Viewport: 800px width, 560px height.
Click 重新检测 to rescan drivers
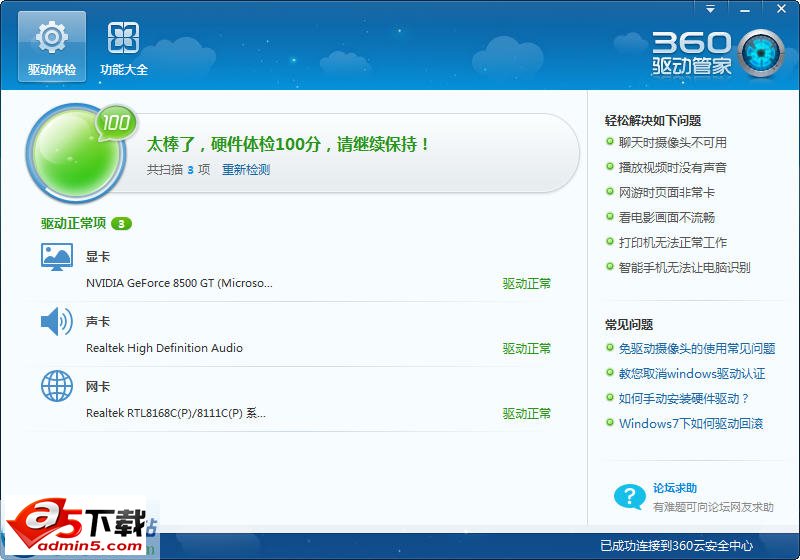(246, 170)
